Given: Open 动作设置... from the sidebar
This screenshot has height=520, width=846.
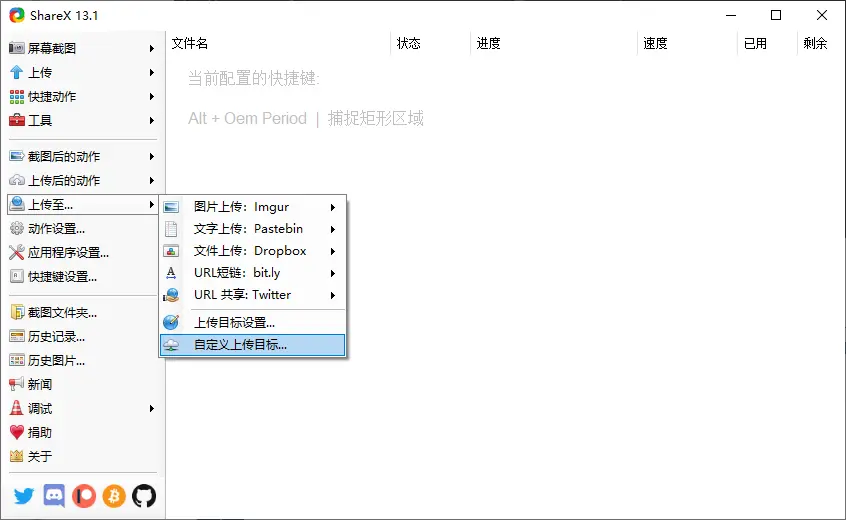Looking at the screenshot, I should pos(83,228).
